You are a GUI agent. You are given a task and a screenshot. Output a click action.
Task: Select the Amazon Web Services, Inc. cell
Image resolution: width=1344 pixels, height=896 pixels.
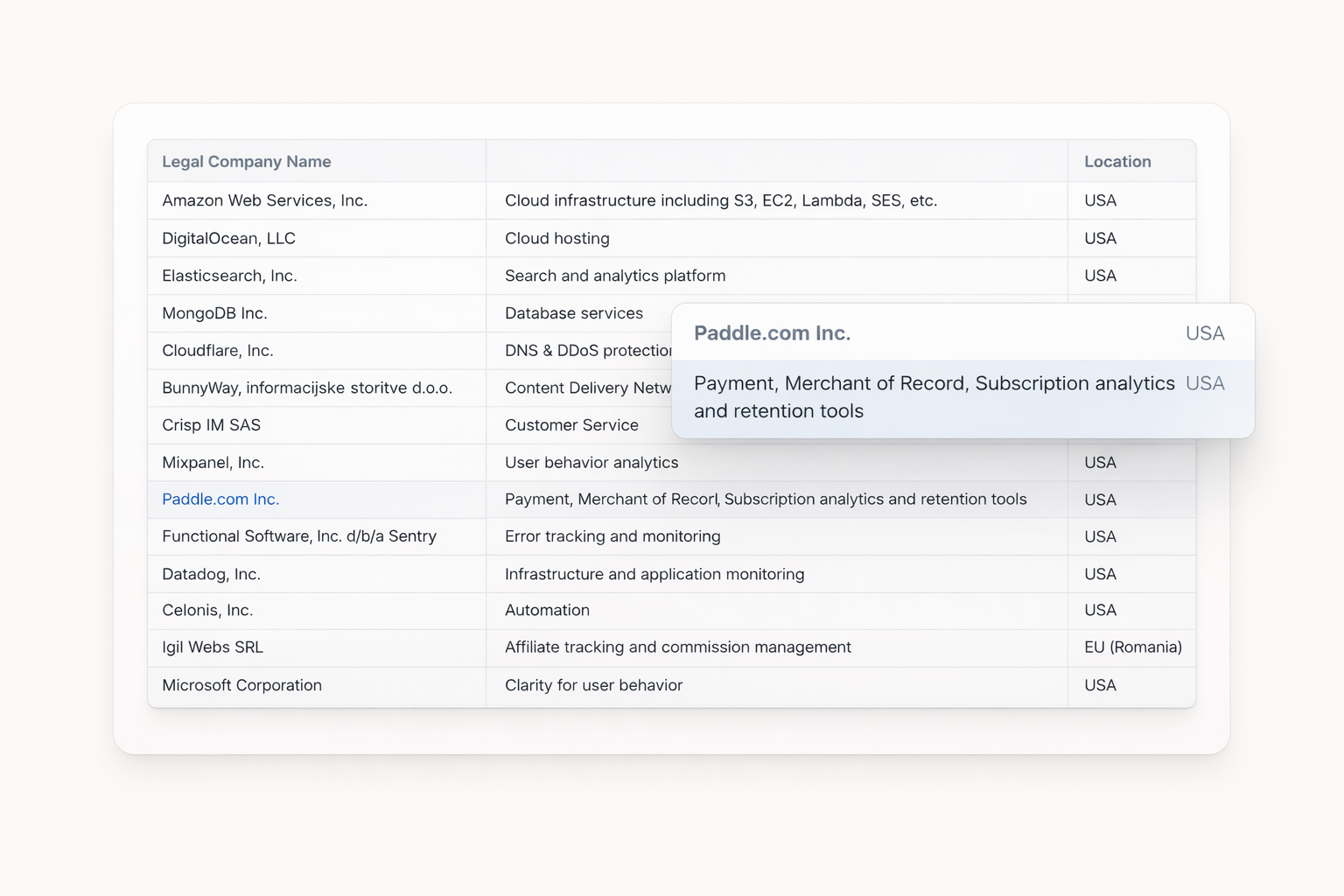264,200
